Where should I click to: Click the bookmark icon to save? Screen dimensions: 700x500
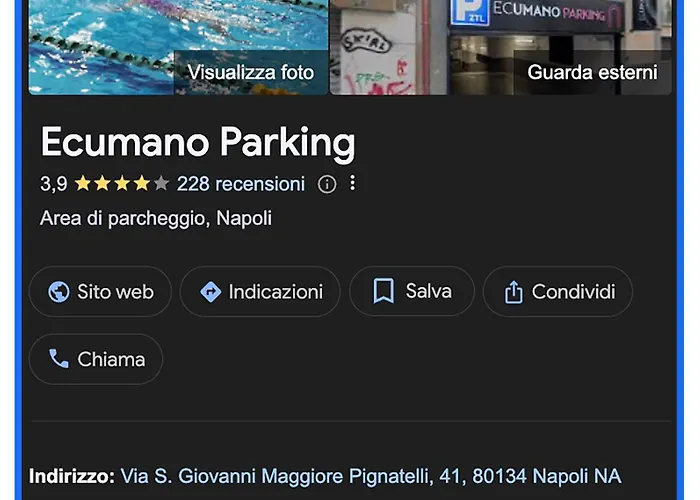[x=383, y=291]
